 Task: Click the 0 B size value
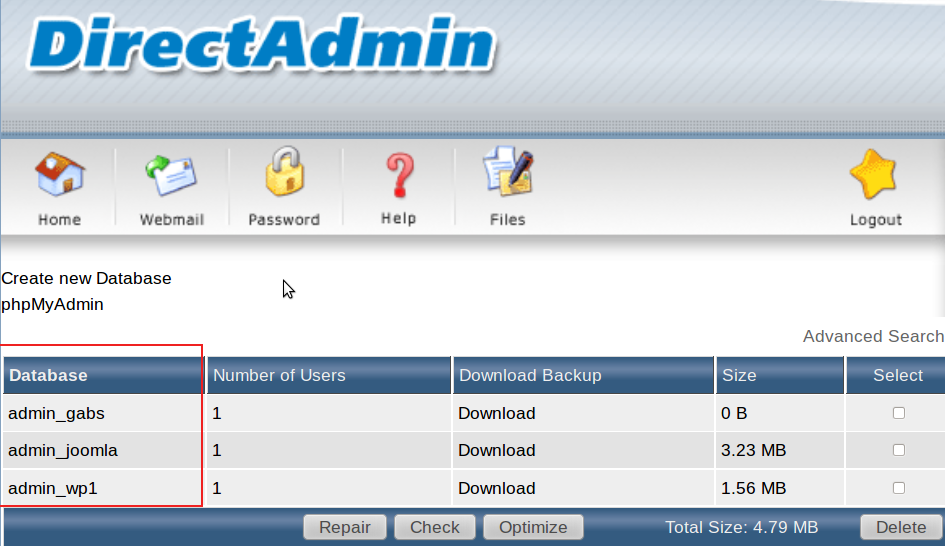734,413
